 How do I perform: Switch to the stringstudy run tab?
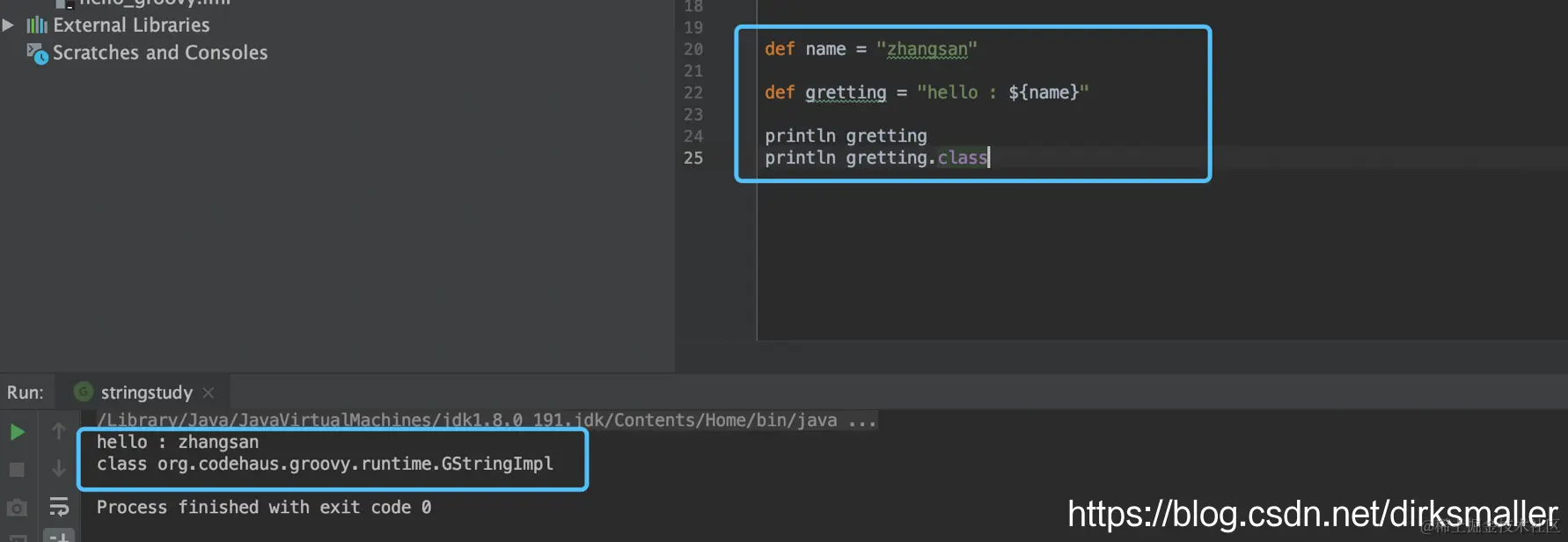[146, 392]
